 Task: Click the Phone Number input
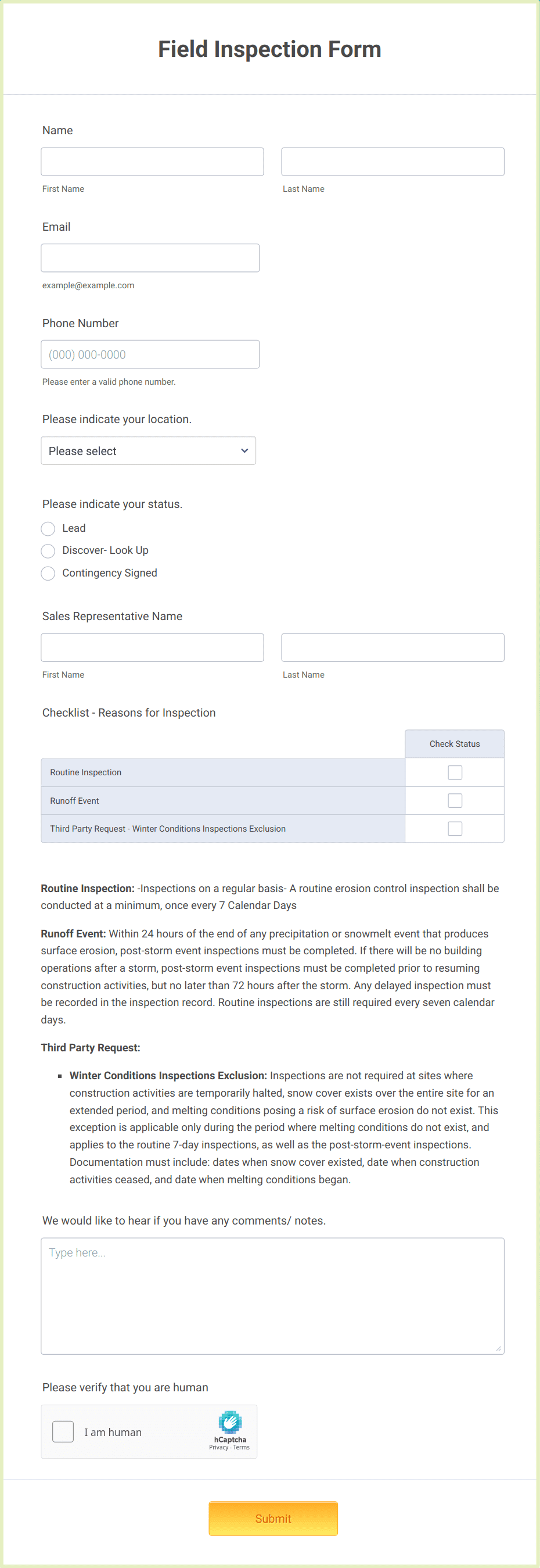tap(150, 354)
